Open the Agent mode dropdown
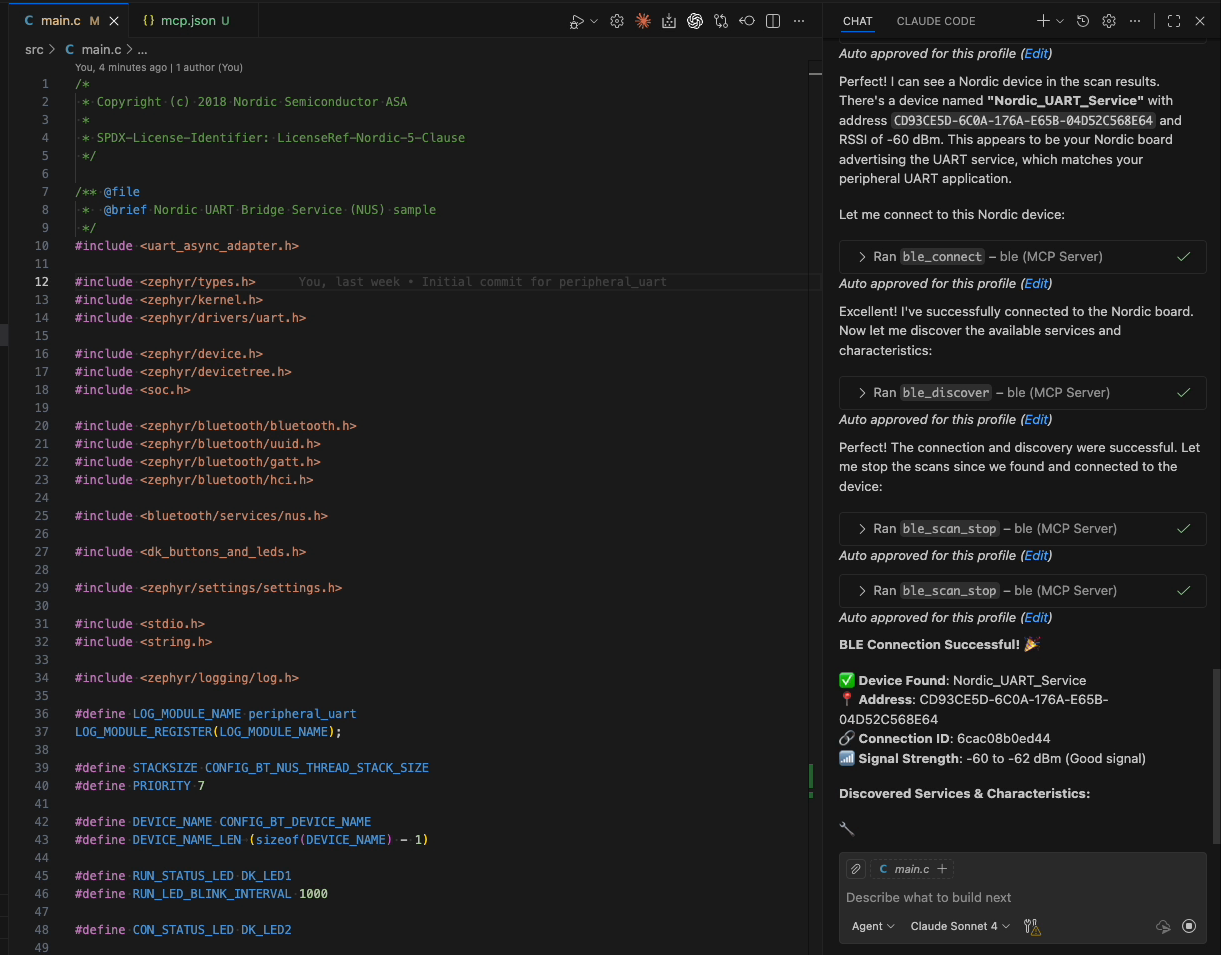Viewport: 1221px width, 955px height. 872,927
